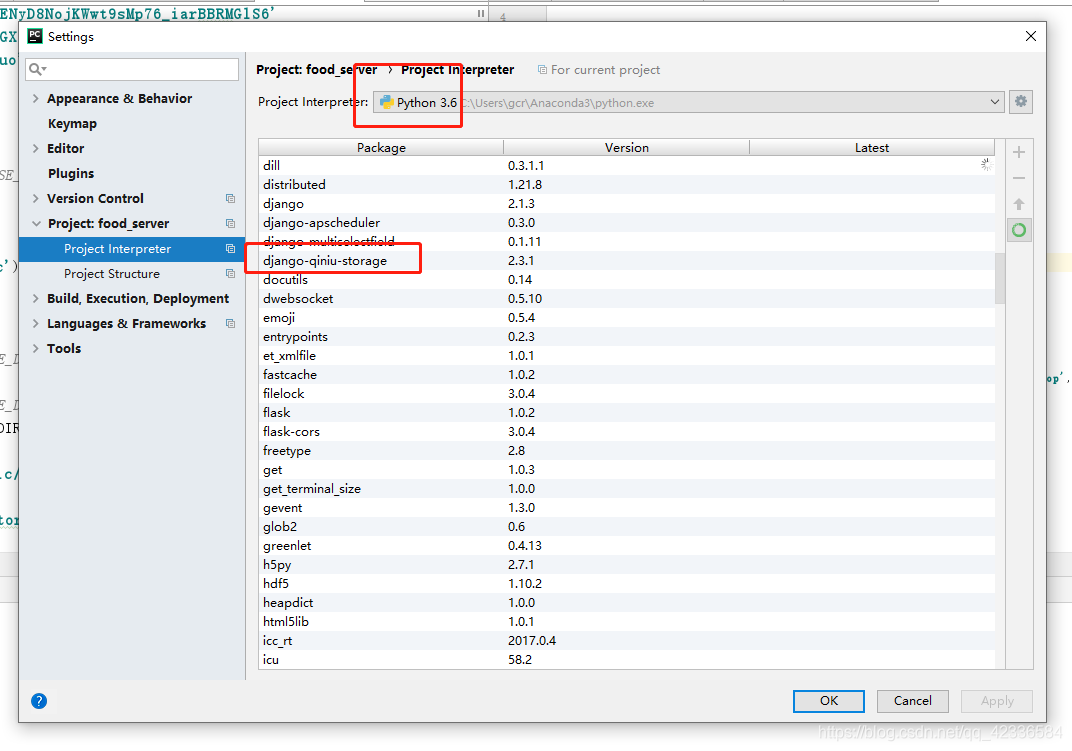Select the emoji package row
1072x751 pixels.
click(x=627, y=317)
